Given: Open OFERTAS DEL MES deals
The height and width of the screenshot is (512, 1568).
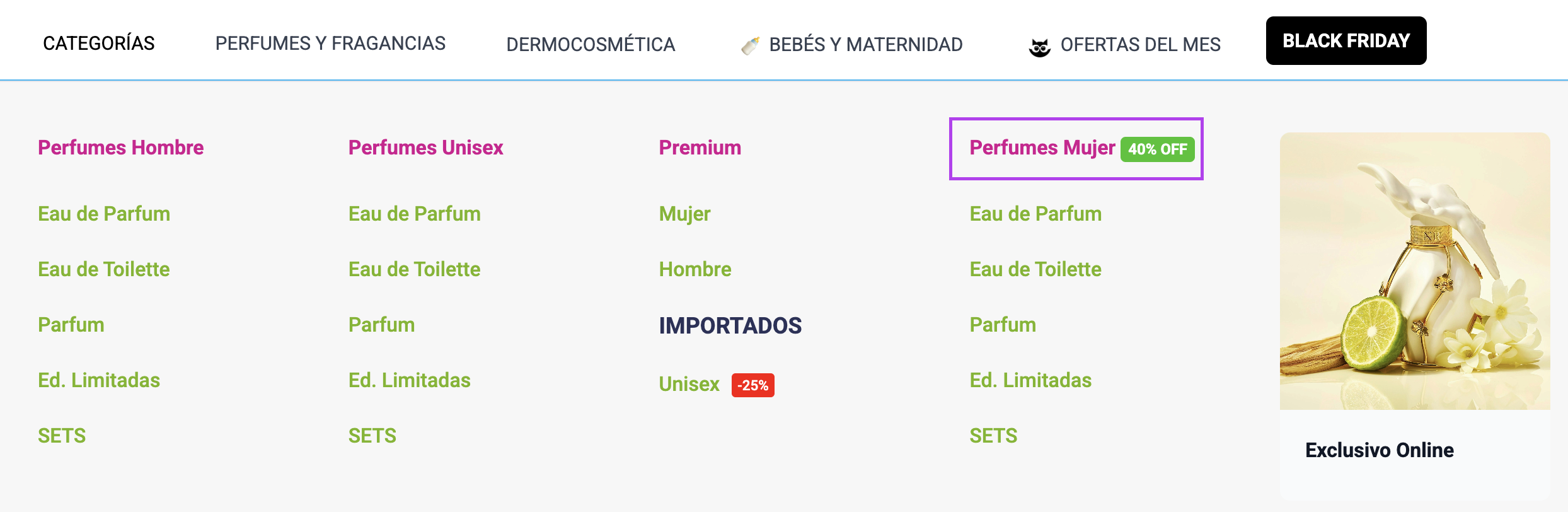Looking at the screenshot, I should tap(1140, 45).
